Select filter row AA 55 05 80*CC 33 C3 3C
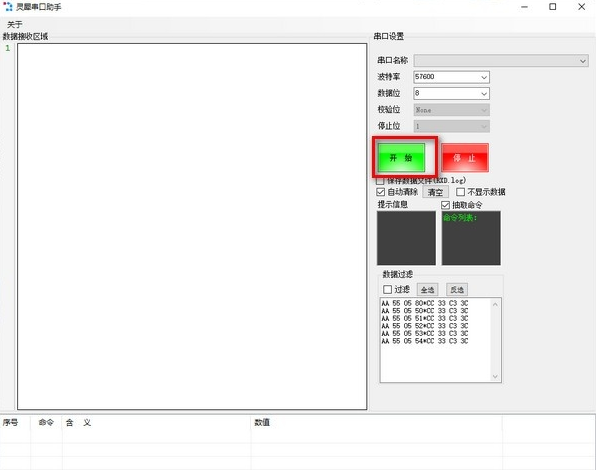596x470 pixels. pyautogui.click(x=425, y=304)
